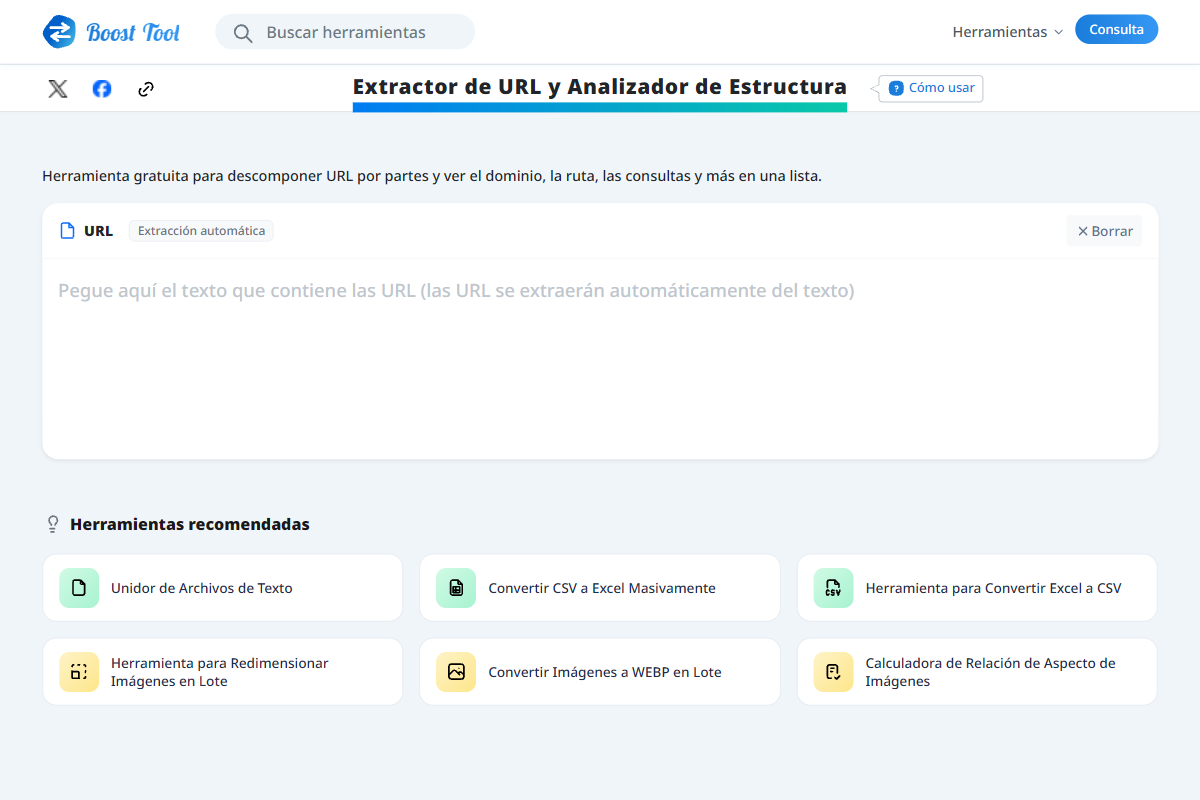Click the Redimensionar Imágenes en Lote icon
This screenshot has height=800, width=1200.
[x=79, y=672]
